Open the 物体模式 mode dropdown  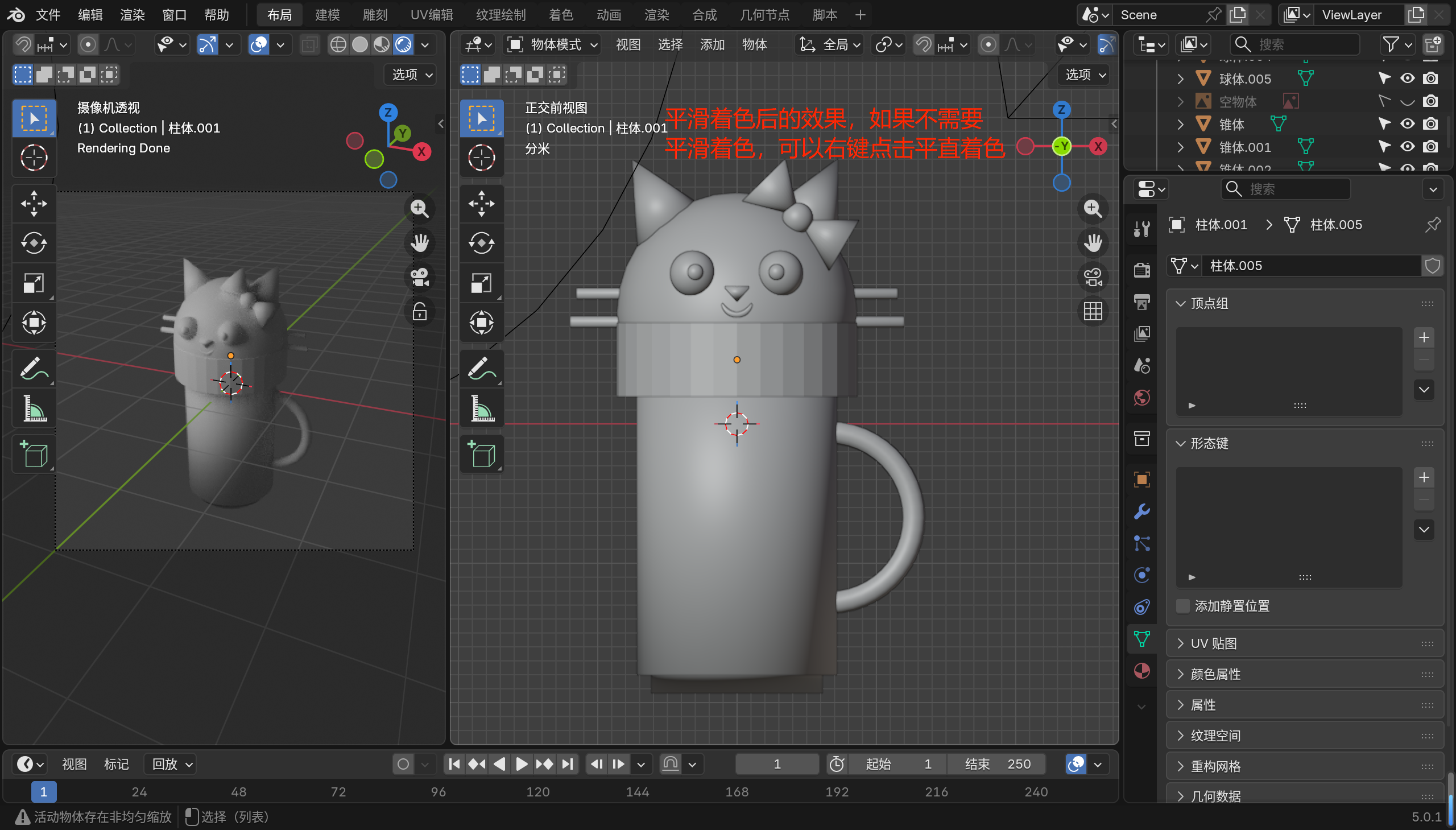tap(553, 44)
